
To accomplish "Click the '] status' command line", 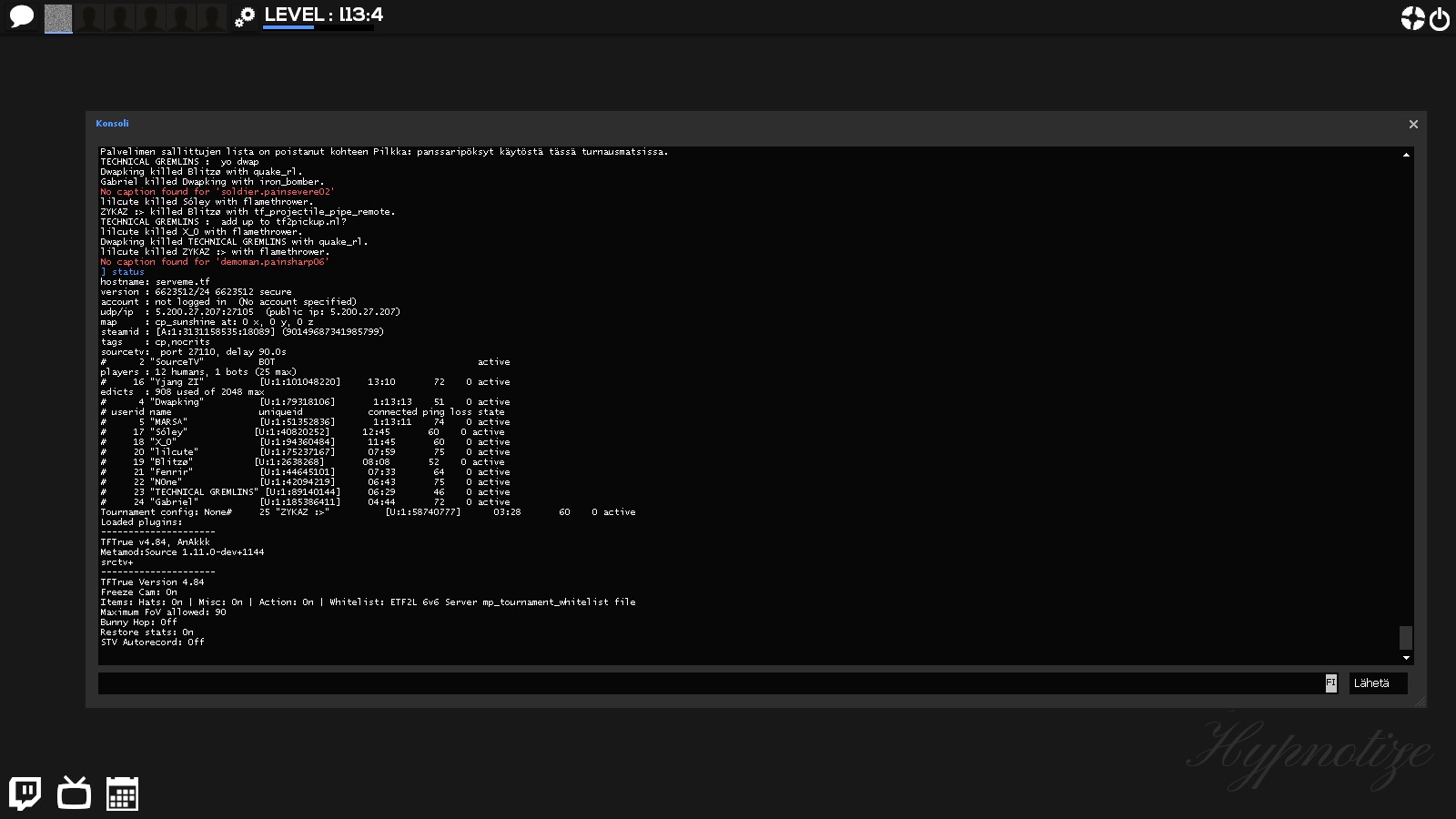I will pyautogui.click(x=123, y=272).
